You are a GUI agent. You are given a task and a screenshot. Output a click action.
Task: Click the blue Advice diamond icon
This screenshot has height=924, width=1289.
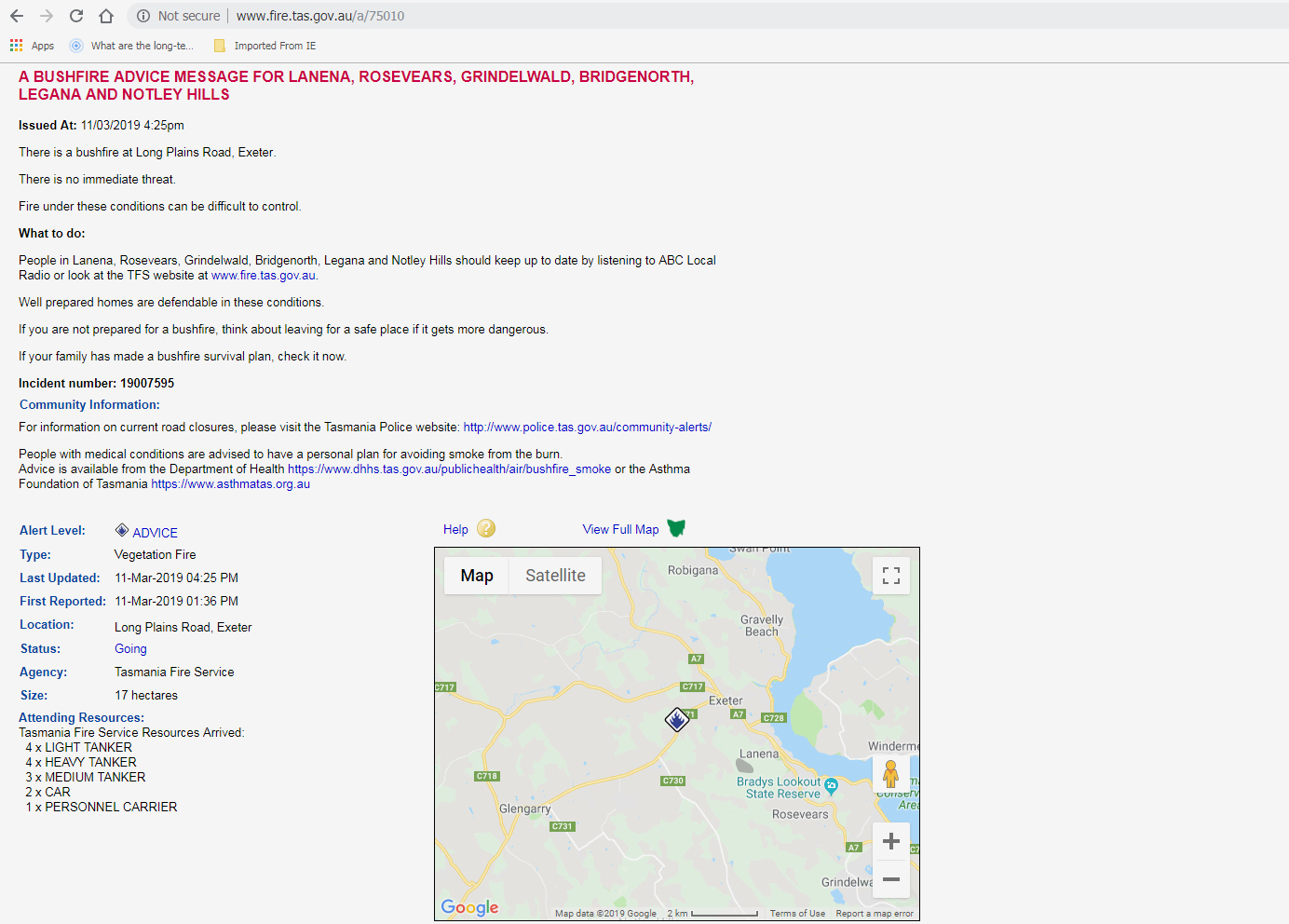tap(122, 530)
